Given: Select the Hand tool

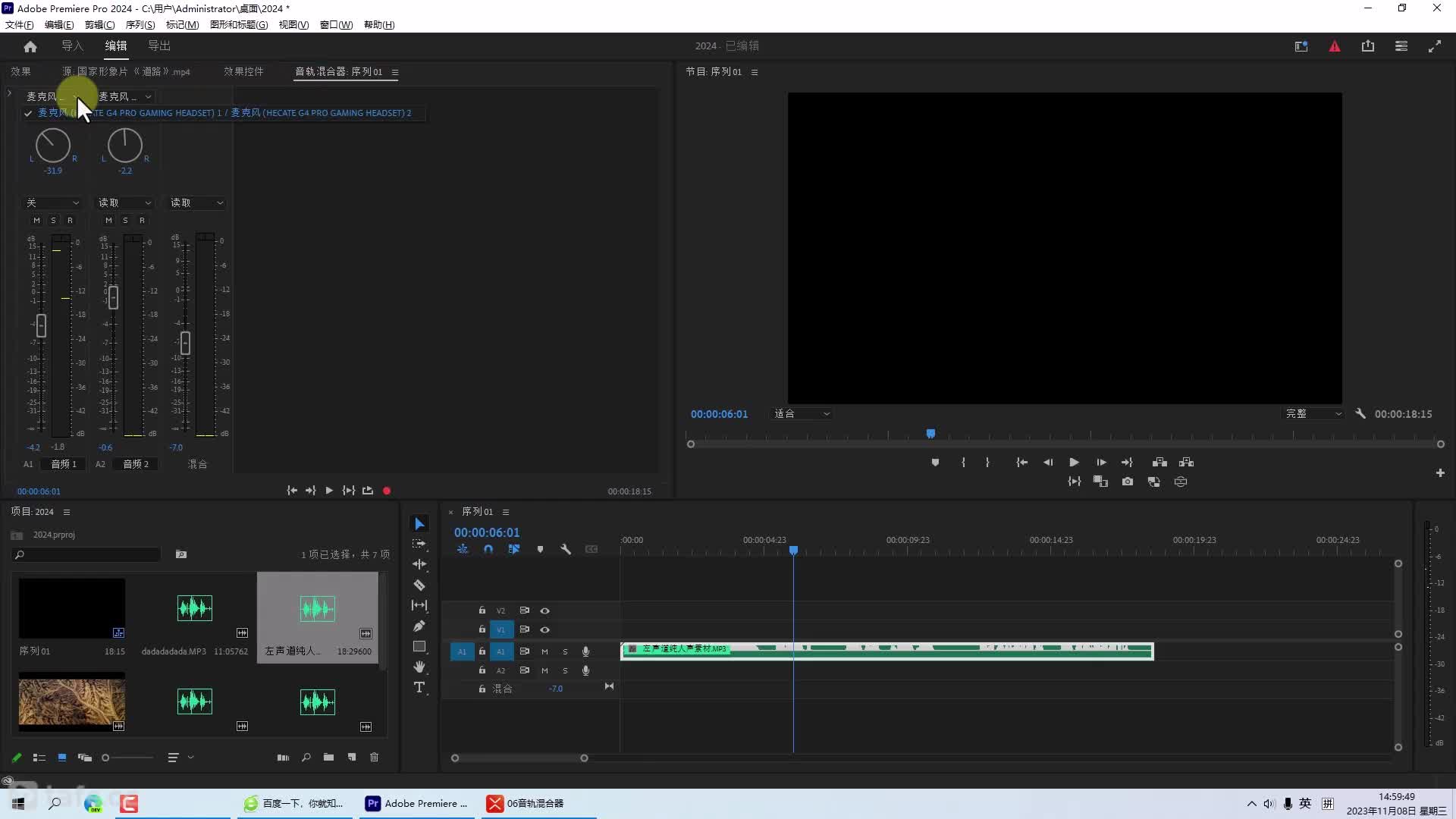Looking at the screenshot, I should pyautogui.click(x=419, y=667).
